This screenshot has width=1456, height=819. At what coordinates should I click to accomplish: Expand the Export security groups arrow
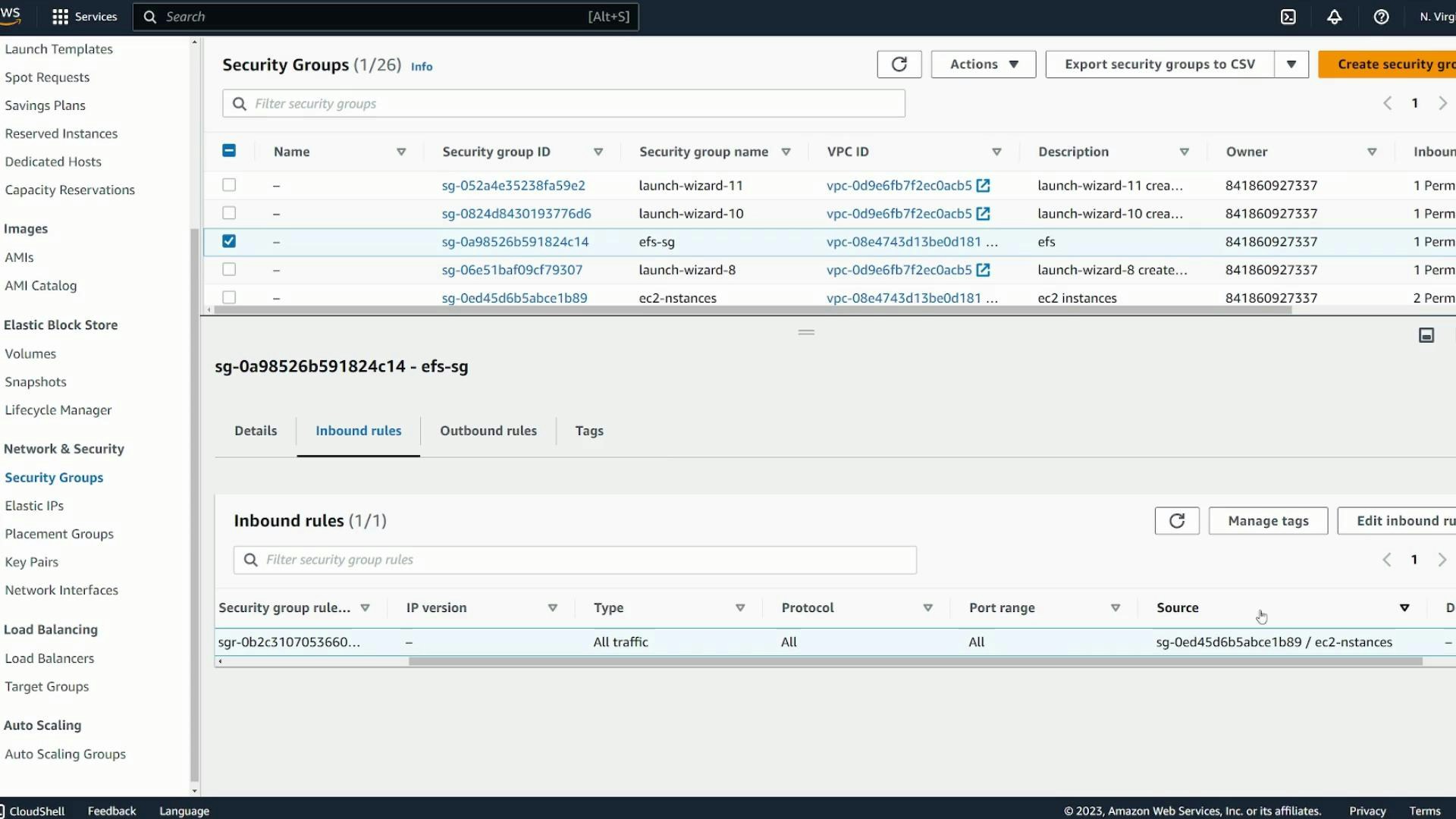(1291, 64)
